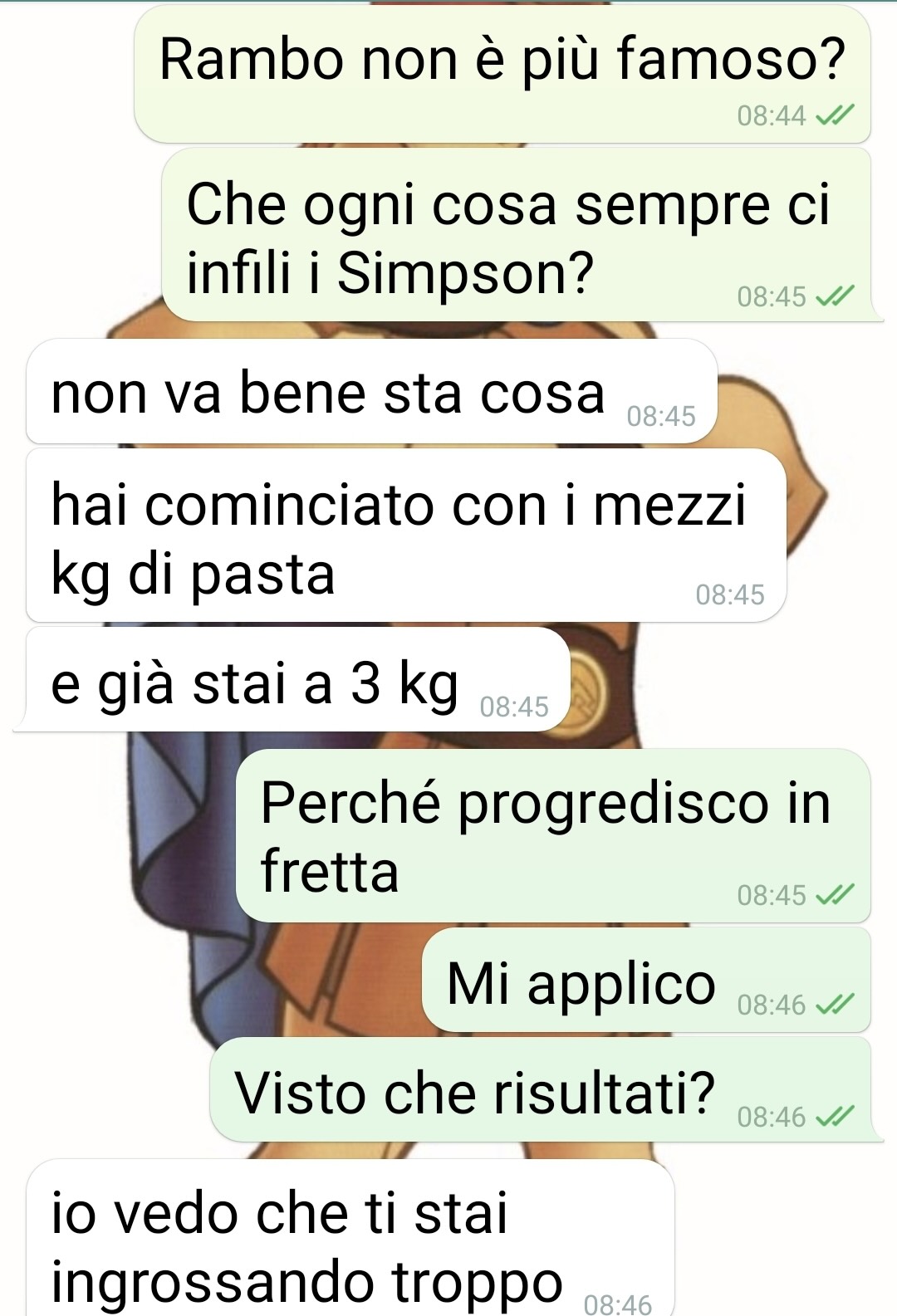Screen dimensions: 897x1316
Task: Tap the 'io vedo che ti stai ingrossando' message
Action: pyautogui.click(x=350, y=1237)
